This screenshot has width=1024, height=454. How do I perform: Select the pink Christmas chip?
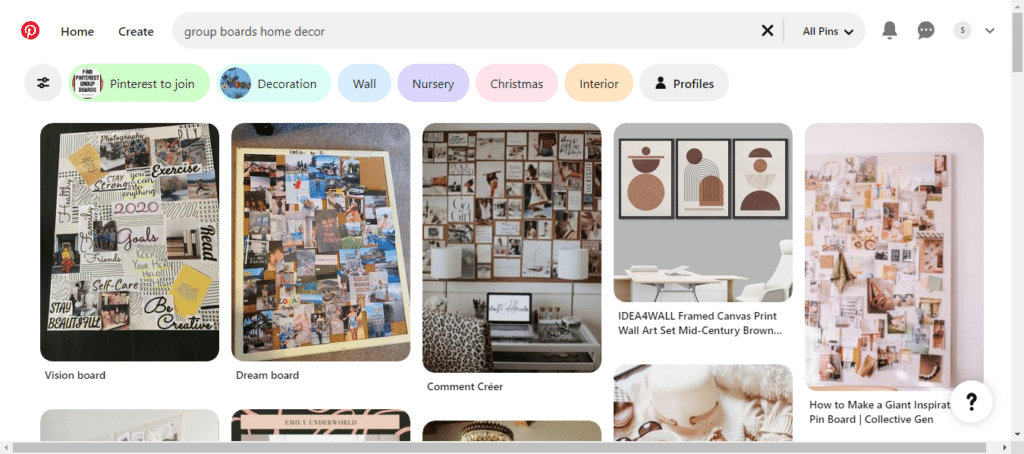517,83
